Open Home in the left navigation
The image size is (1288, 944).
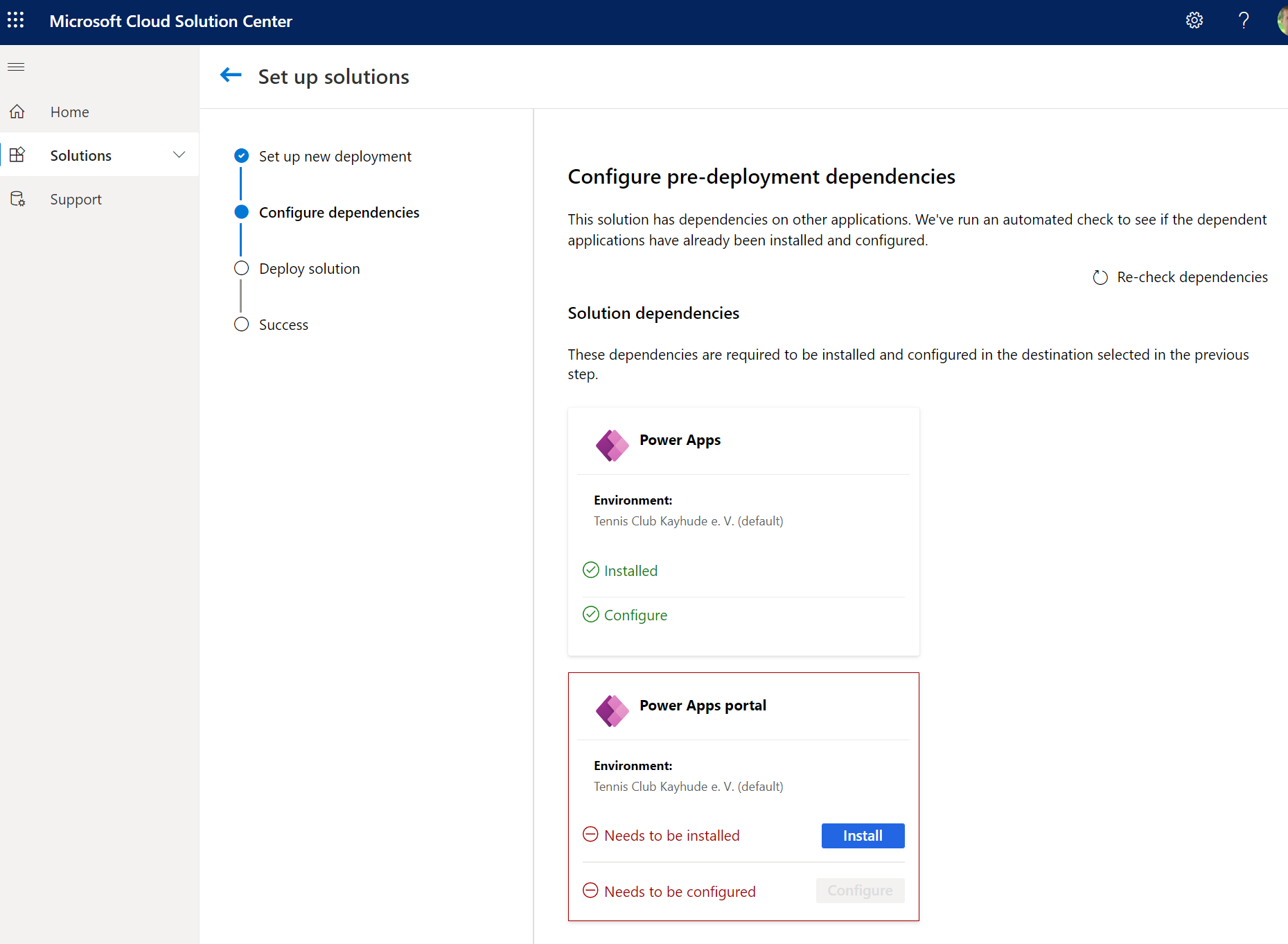(69, 112)
